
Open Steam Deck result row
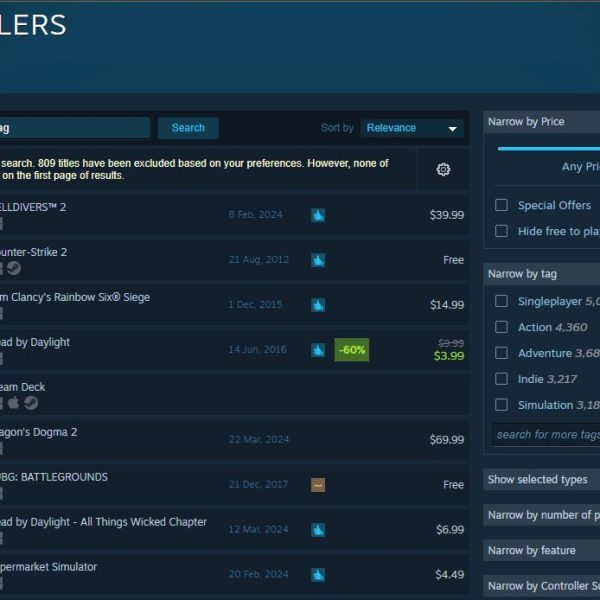(234, 395)
